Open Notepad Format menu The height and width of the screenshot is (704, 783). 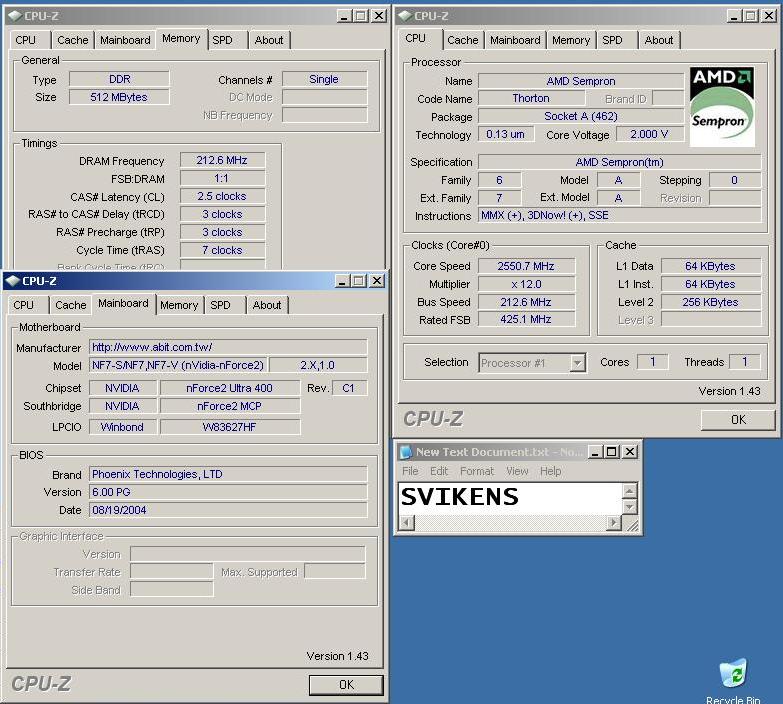[476, 471]
